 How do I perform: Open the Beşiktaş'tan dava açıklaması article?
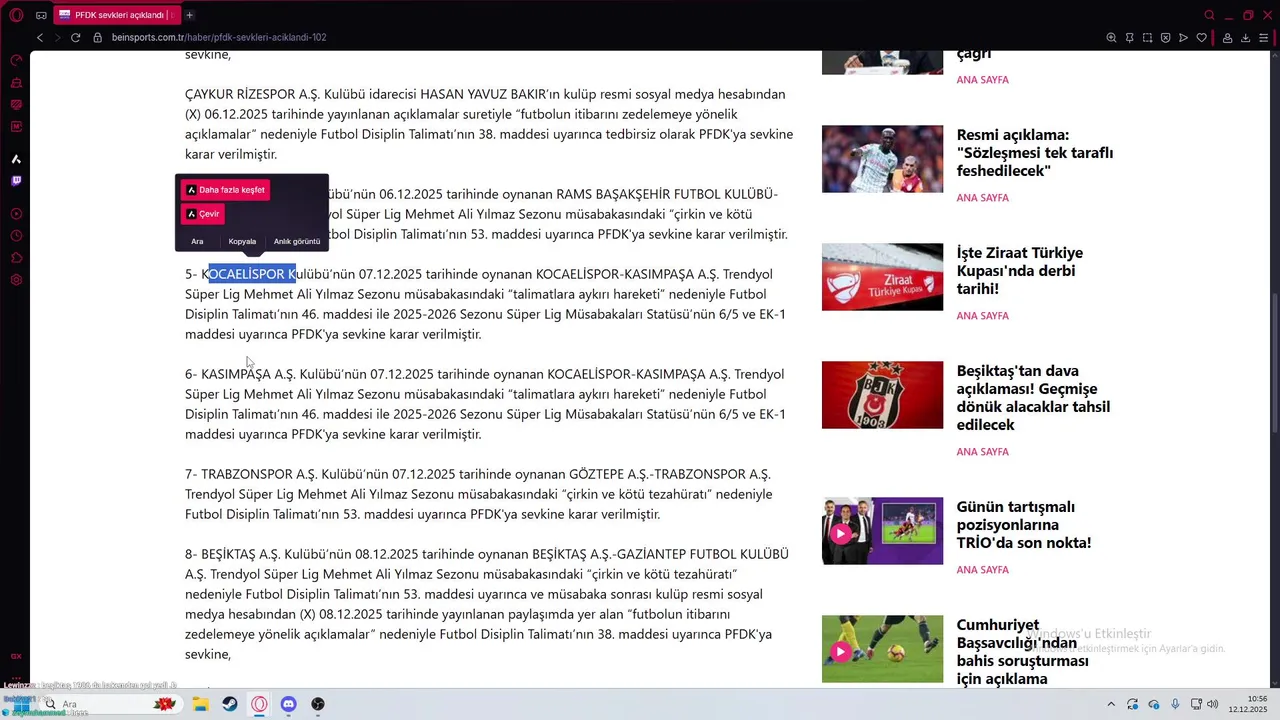point(1033,398)
